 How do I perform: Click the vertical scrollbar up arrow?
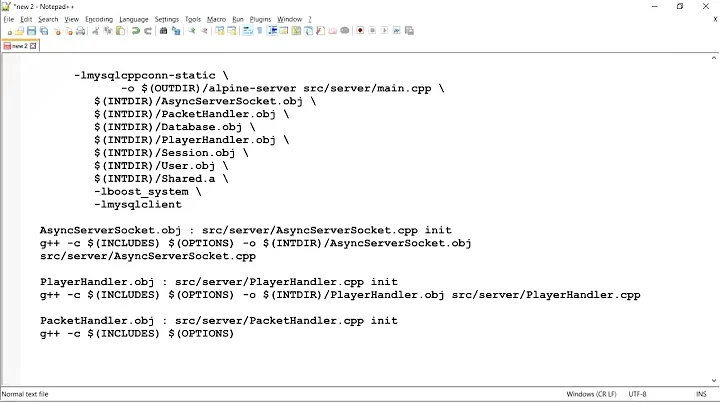click(714, 58)
